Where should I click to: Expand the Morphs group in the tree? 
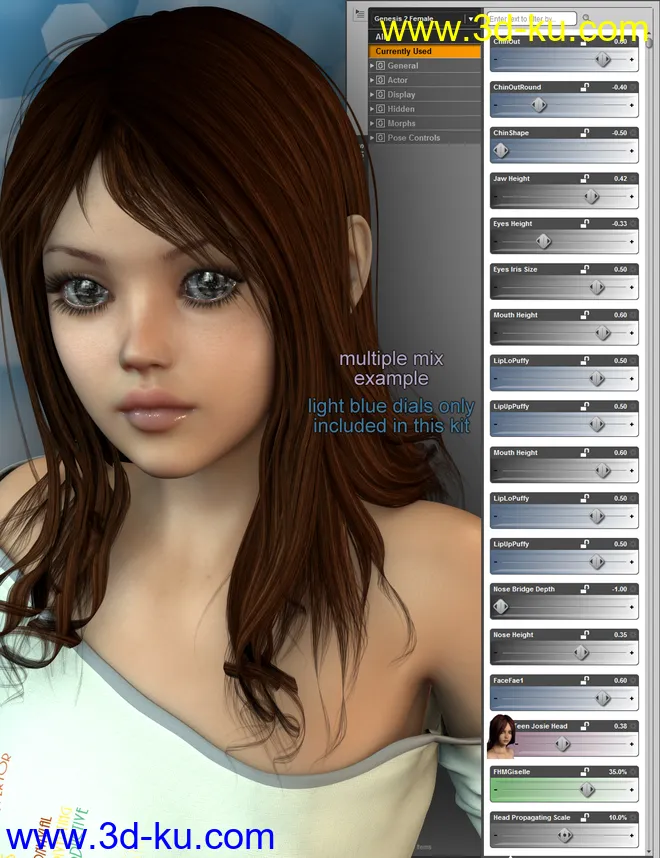coord(372,124)
